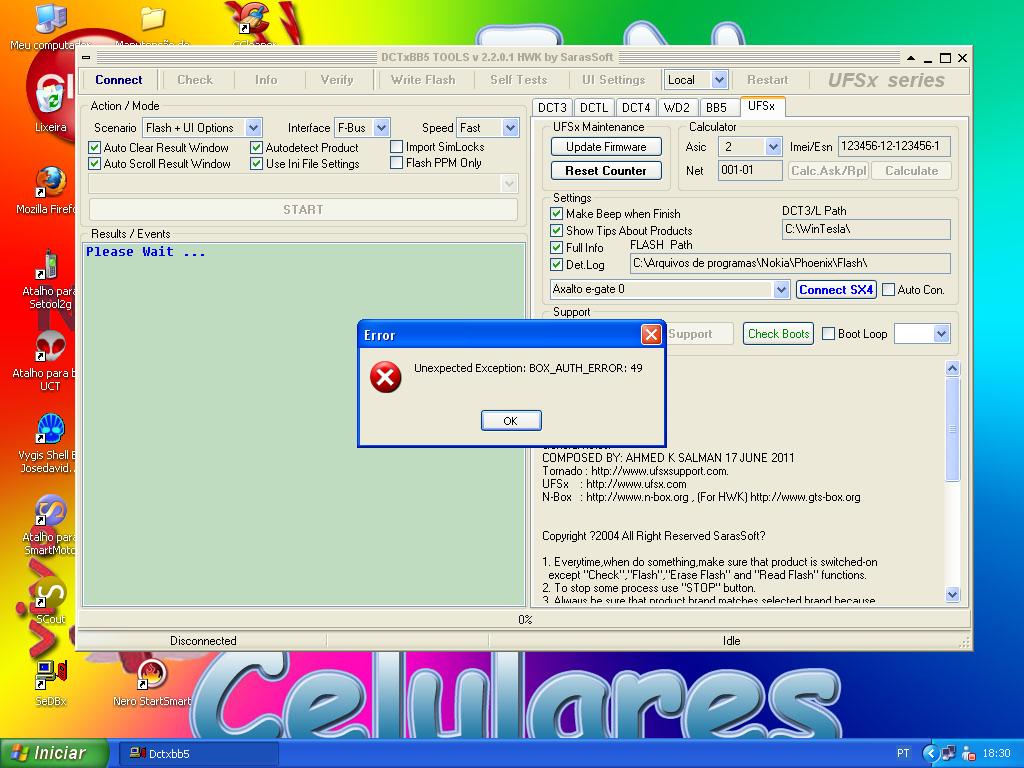
Task: Click OK in the Error dialog
Action: [x=511, y=421]
